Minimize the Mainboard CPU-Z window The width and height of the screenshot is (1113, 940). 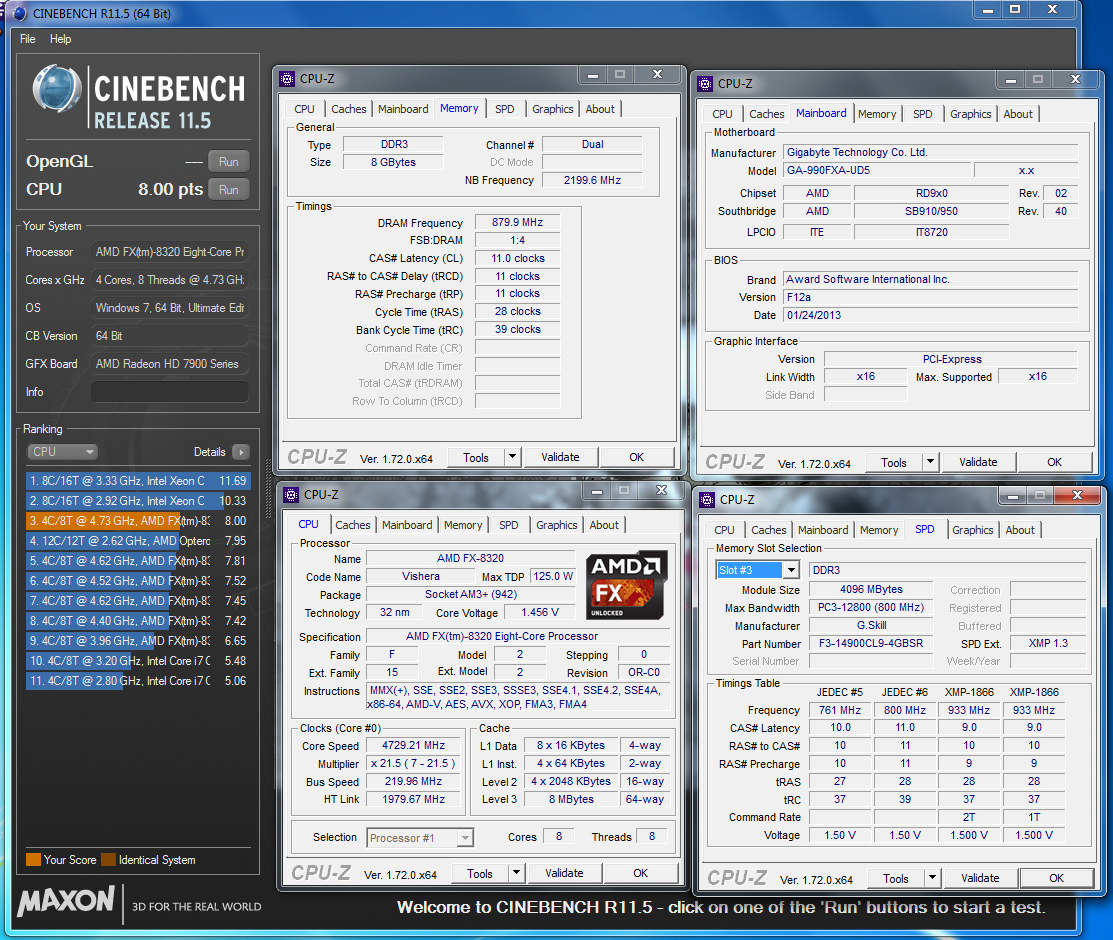(1011, 80)
